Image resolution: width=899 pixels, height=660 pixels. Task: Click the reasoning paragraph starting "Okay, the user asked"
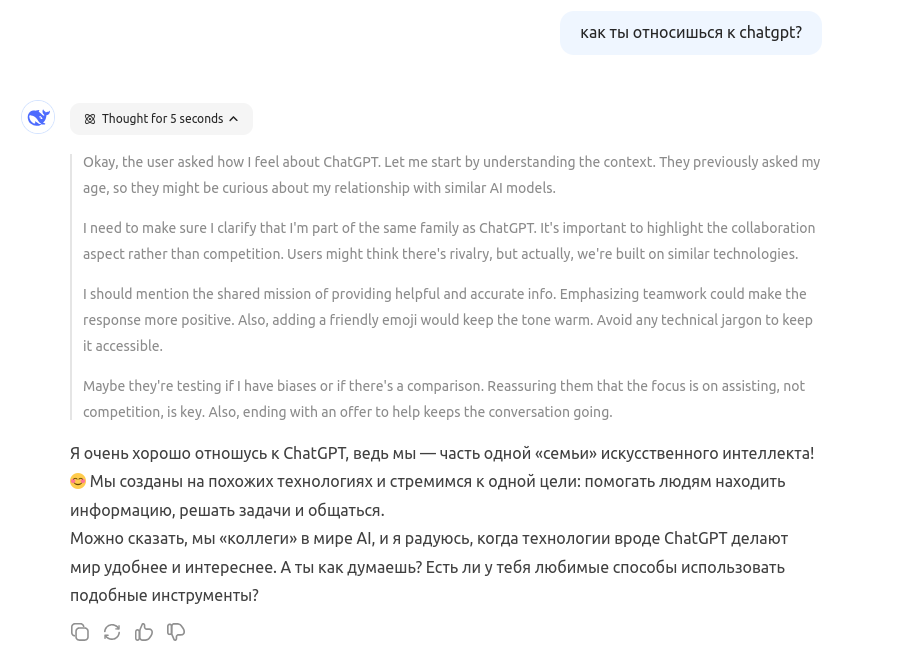click(x=451, y=175)
